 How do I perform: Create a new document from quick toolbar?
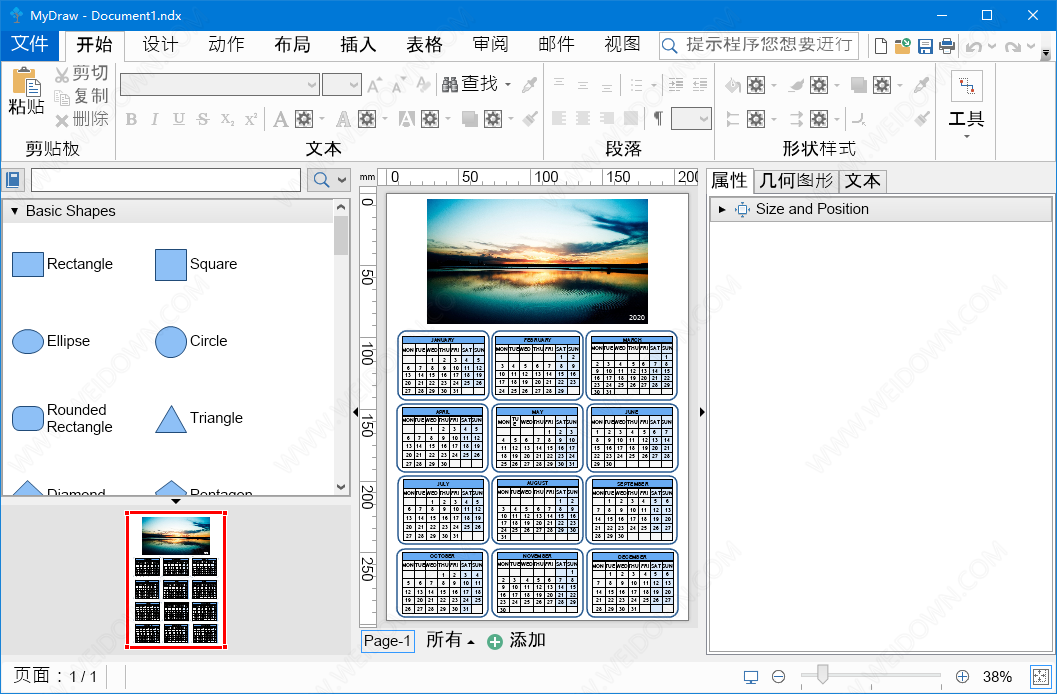(x=880, y=46)
